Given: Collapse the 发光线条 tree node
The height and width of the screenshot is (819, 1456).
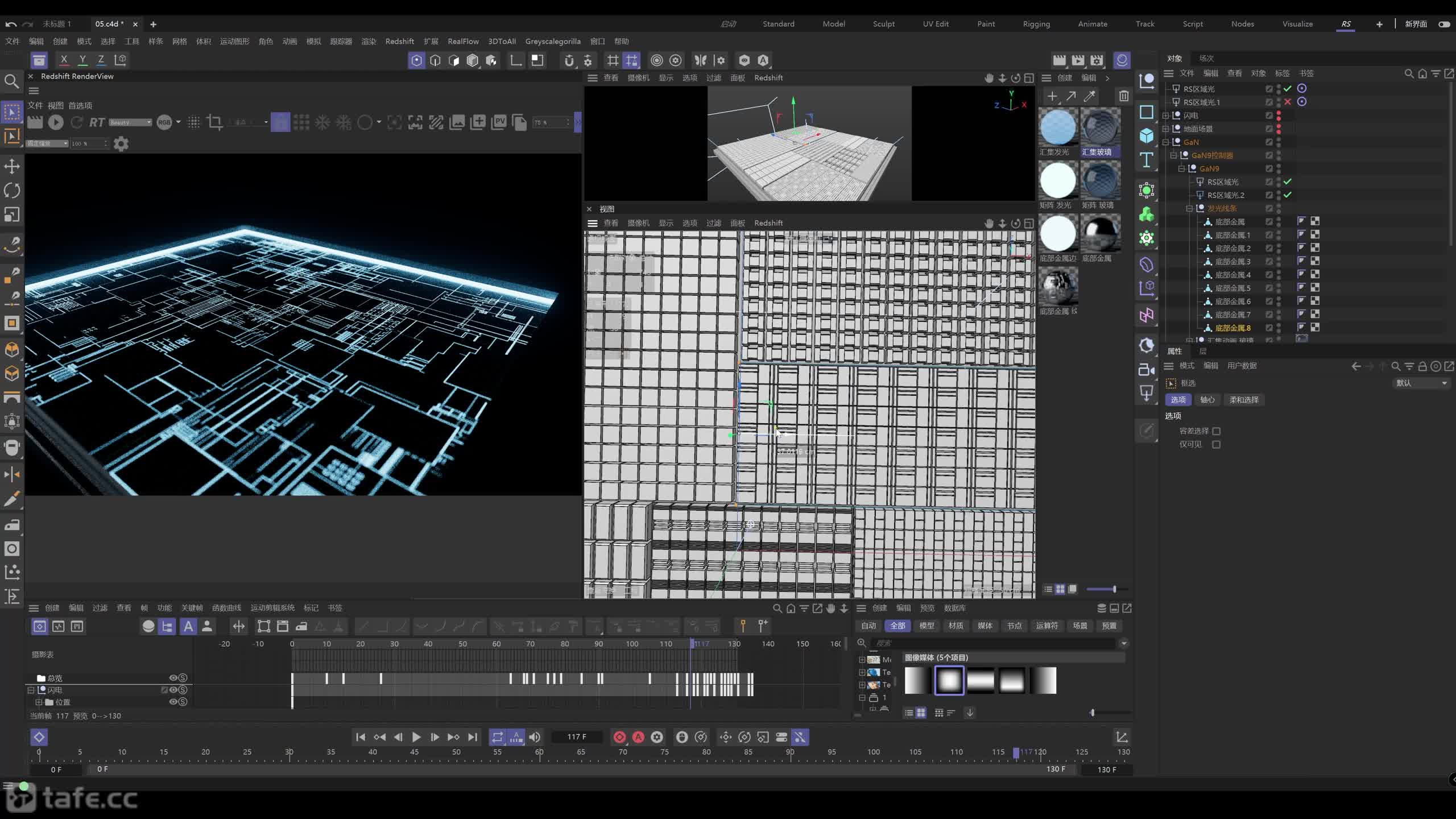Looking at the screenshot, I should coord(1189,209).
